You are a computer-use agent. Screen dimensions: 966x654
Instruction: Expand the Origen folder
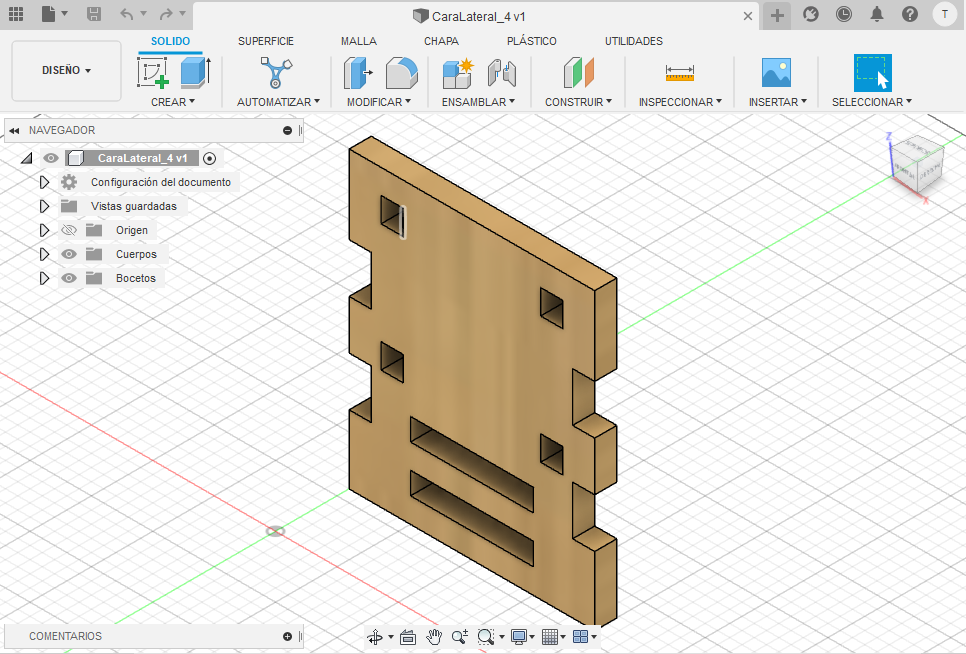point(44,230)
